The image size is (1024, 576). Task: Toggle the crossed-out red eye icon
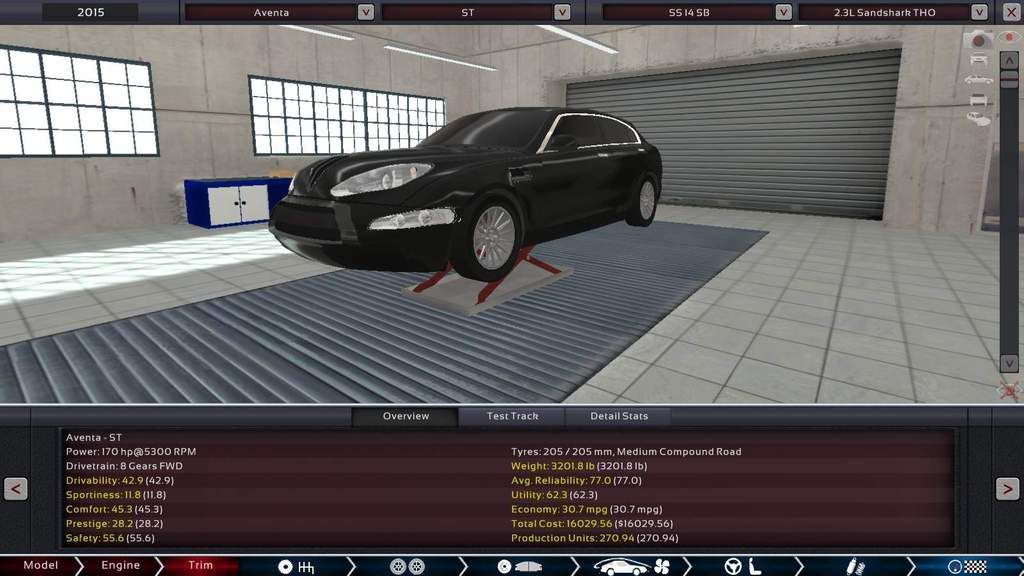(1009, 391)
